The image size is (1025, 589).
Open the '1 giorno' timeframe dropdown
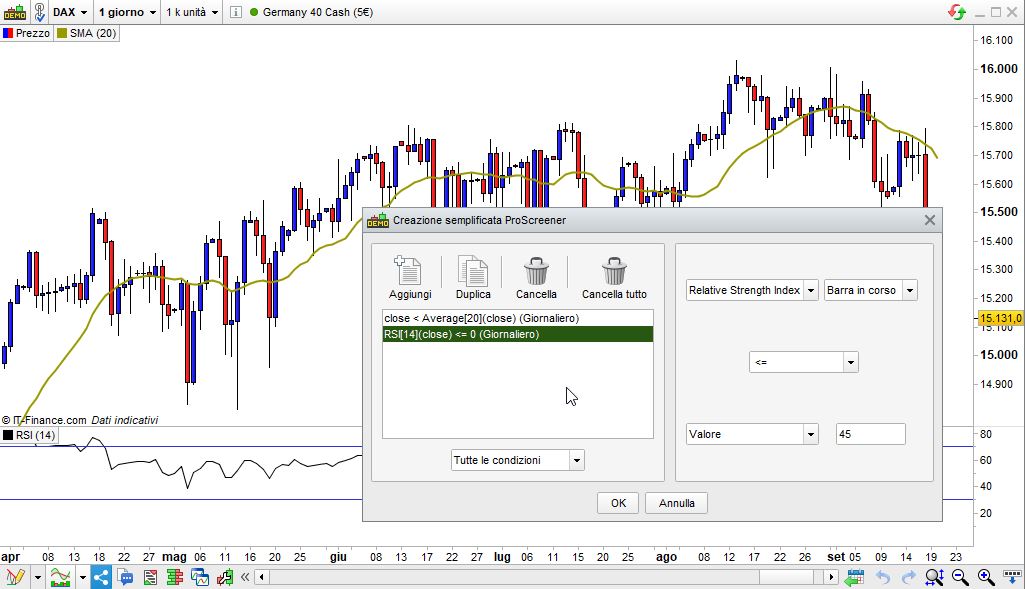pyautogui.click(x=127, y=12)
